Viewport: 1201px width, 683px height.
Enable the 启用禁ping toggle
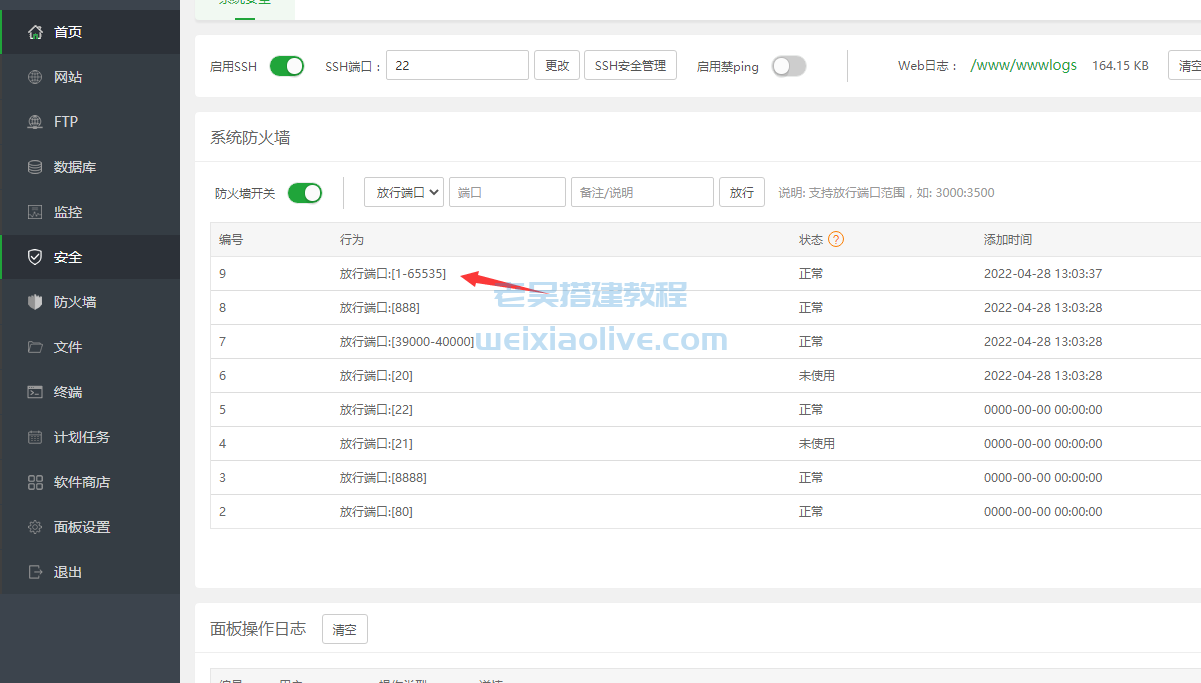coord(789,65)
